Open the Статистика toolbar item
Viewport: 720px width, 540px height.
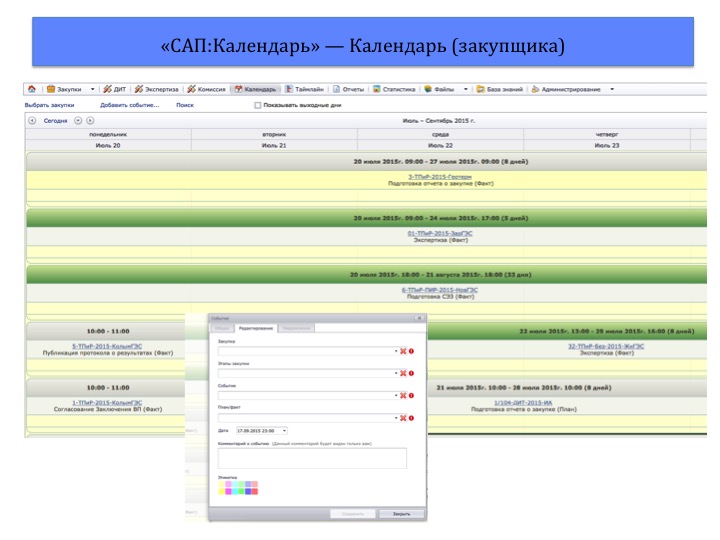tap(394, 89)
